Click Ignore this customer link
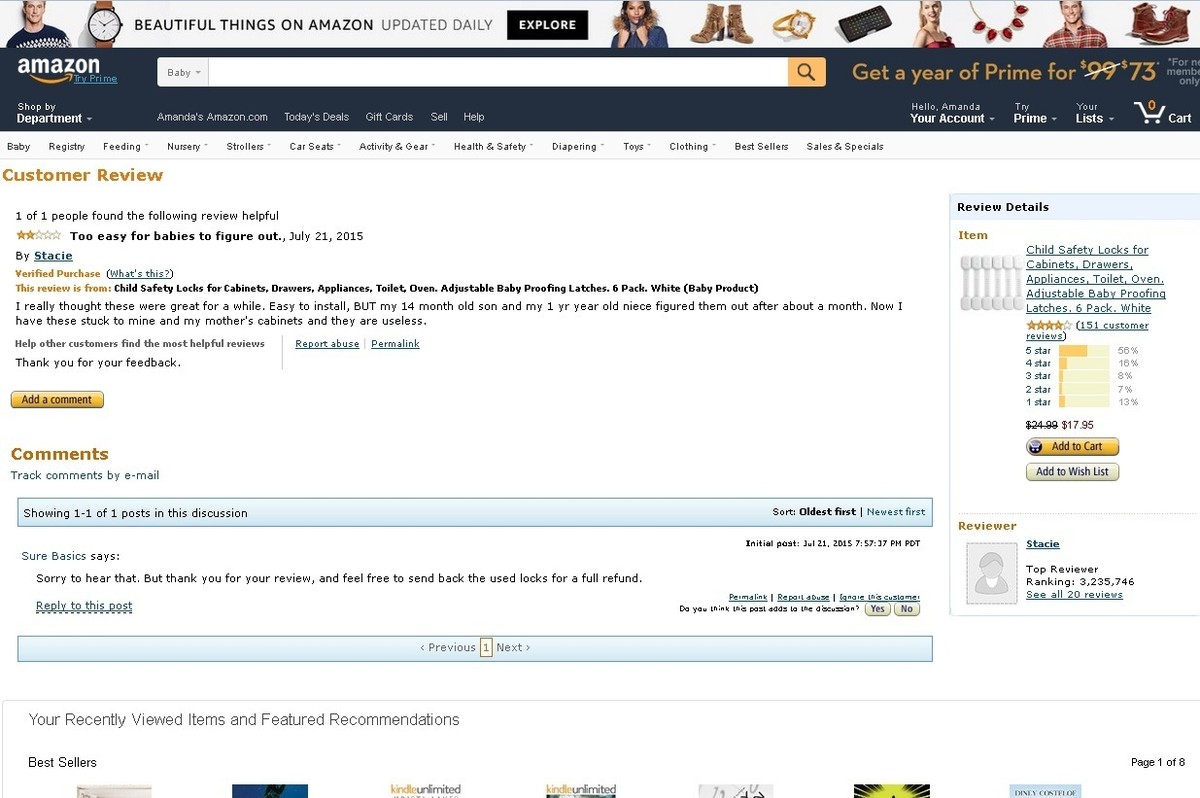1200x798 pixels. 879,597
